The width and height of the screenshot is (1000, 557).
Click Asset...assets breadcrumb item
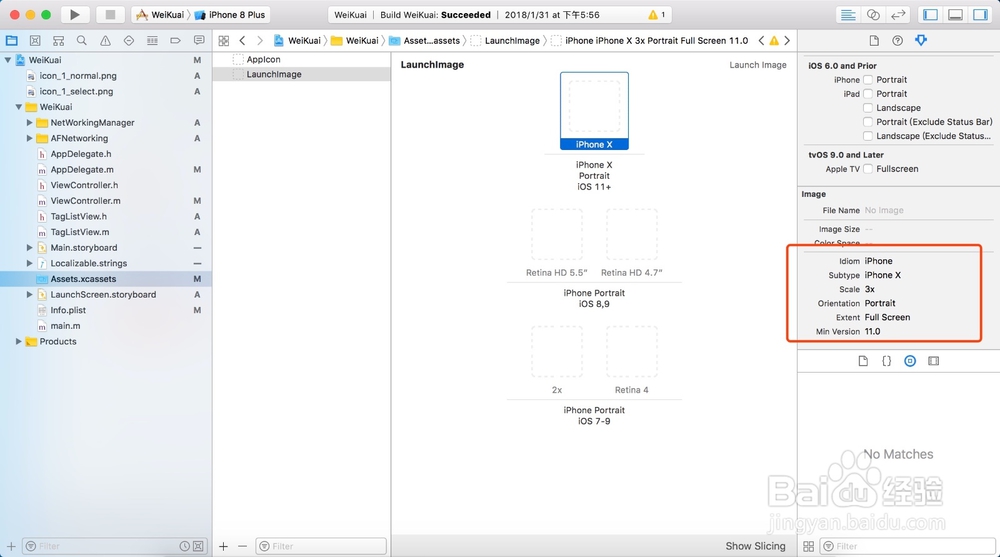point(424,40)
